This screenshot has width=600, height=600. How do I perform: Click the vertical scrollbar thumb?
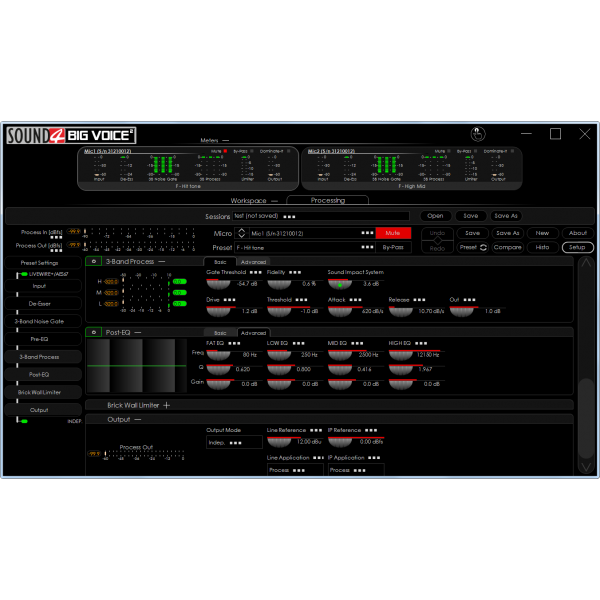point(586,417)
